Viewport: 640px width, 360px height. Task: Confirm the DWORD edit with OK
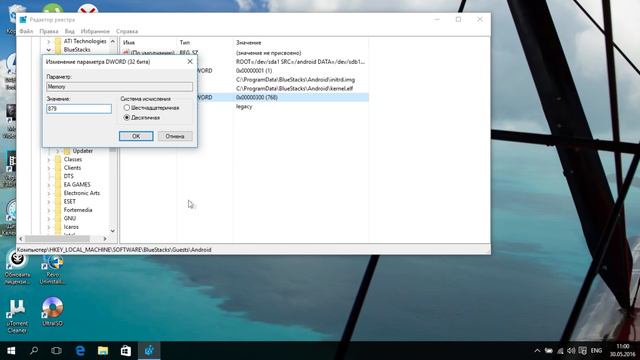click(x=136, y=136)
